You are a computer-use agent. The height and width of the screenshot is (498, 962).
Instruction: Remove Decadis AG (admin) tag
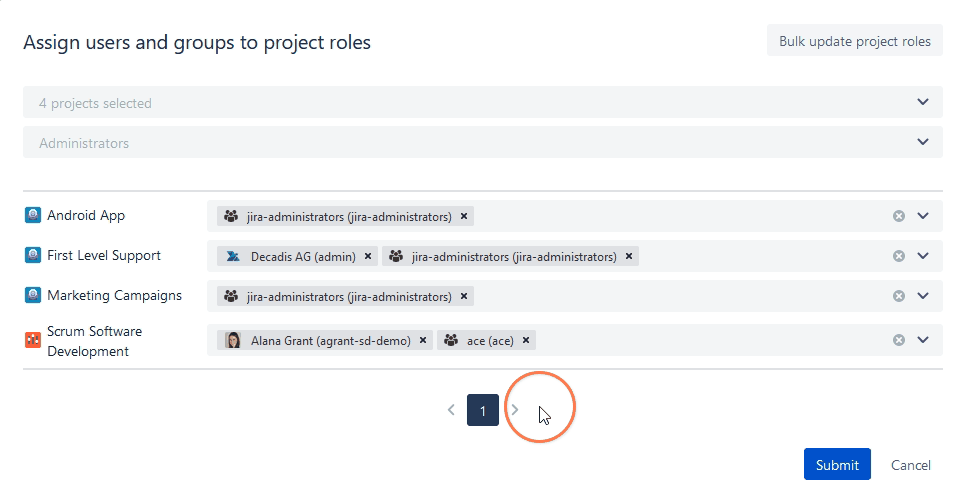[368, 256]
